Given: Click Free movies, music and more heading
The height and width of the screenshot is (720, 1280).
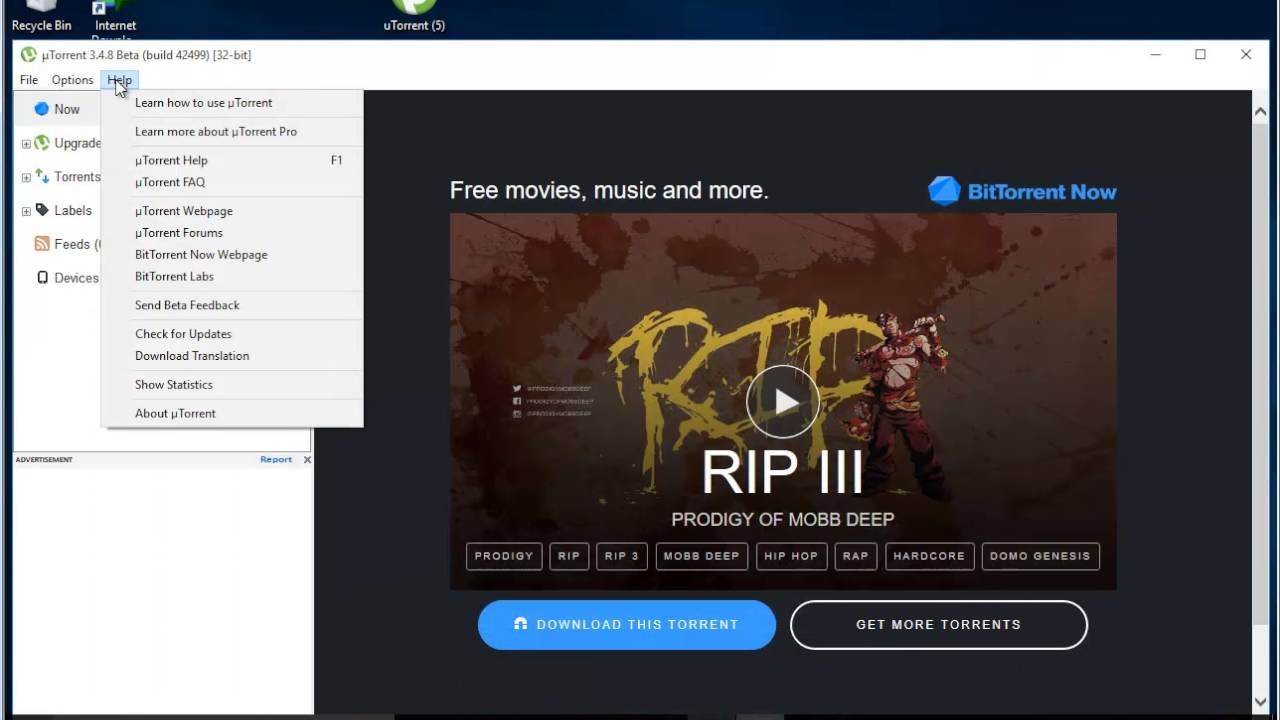Looking at the screenshot, I should 609,191.
